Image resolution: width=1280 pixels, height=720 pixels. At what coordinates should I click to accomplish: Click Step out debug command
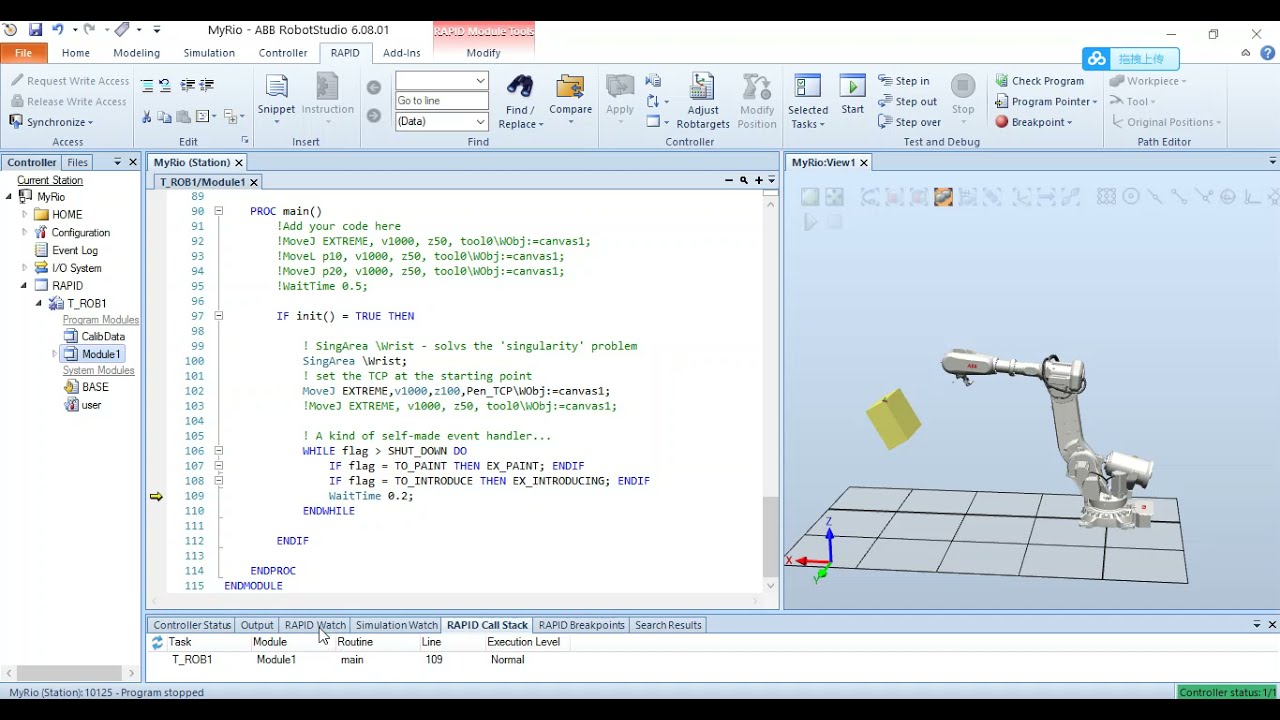[x=907, y=101]
